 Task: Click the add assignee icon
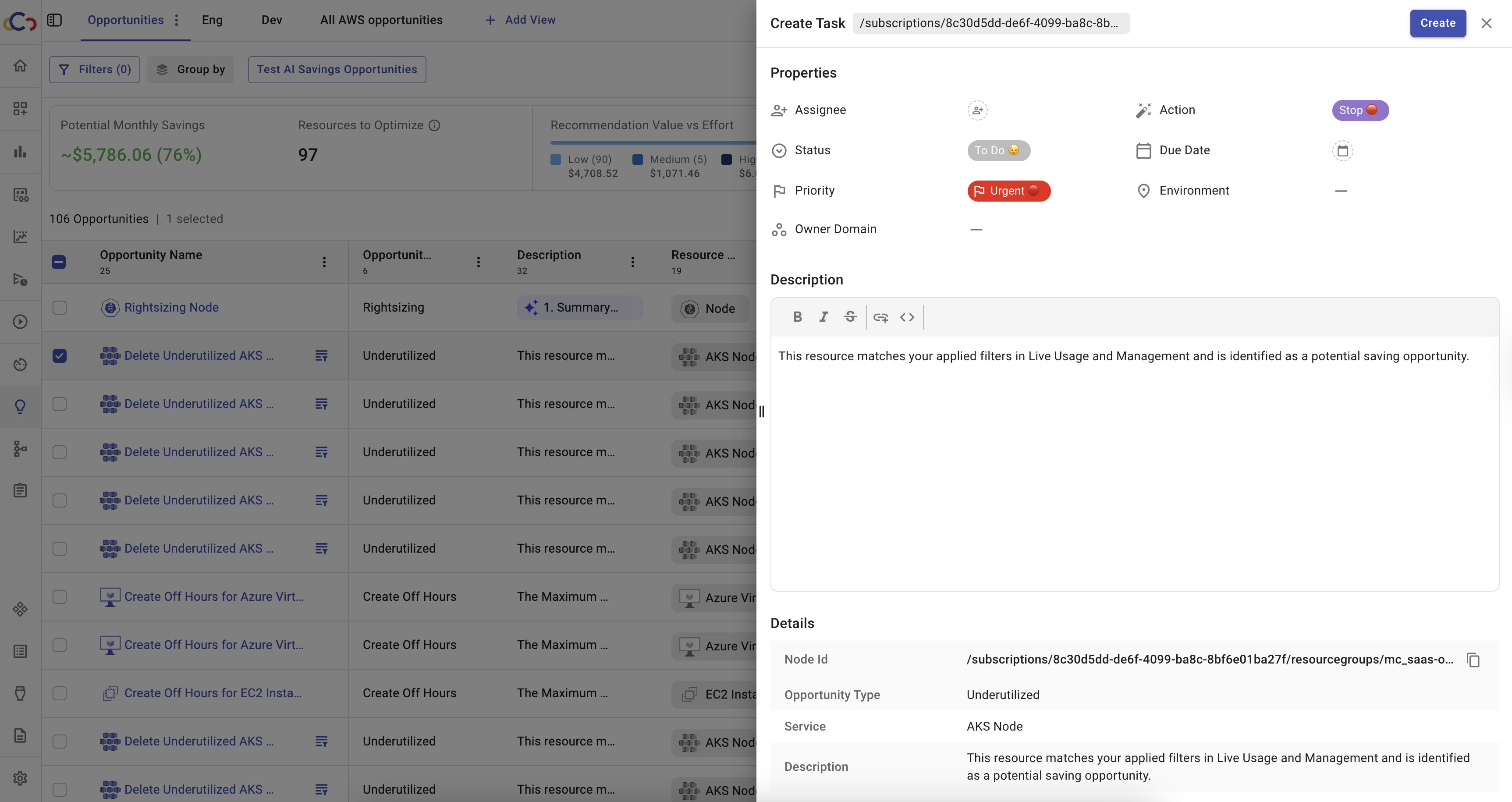(x=977, y=110)
